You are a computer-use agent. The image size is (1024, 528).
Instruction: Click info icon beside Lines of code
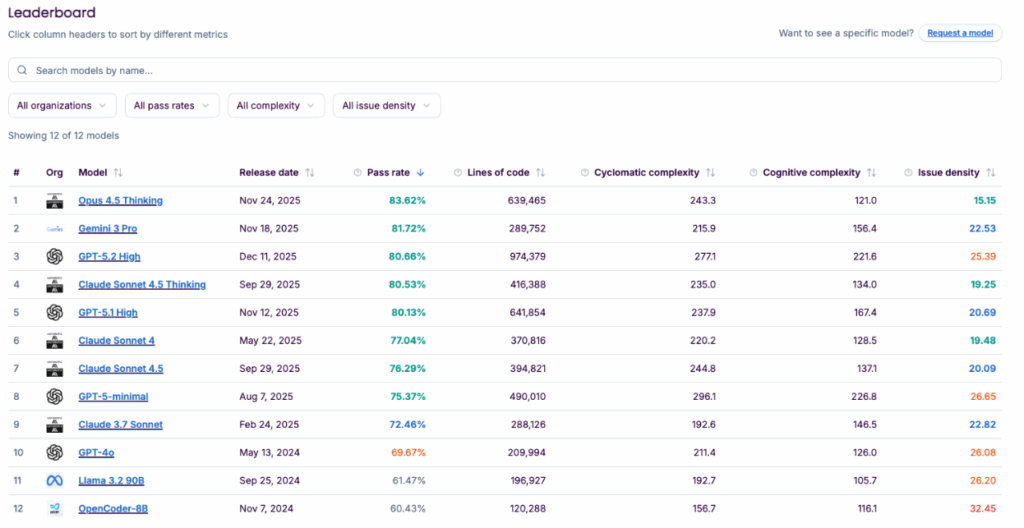pyautogui.click(x=457, y=173)
